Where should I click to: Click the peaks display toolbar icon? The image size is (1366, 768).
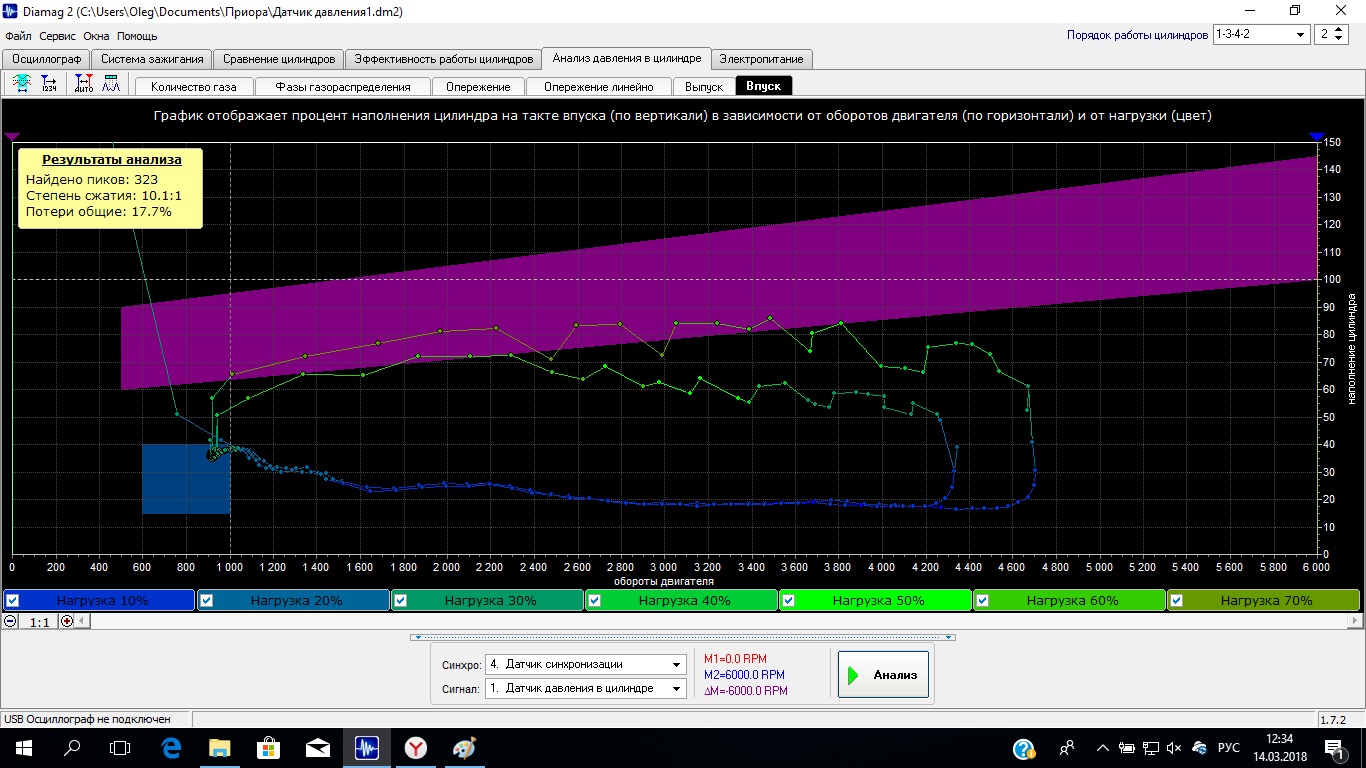coord(111,85)
